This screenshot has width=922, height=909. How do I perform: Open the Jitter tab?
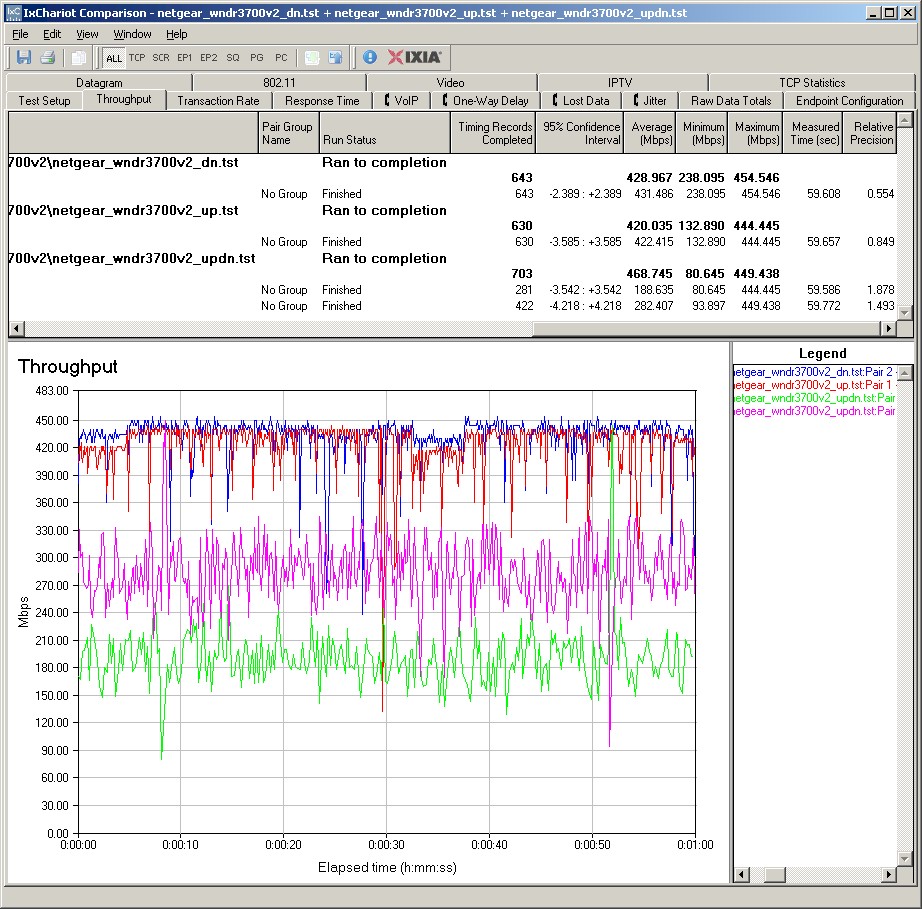[x=650, y=101]
